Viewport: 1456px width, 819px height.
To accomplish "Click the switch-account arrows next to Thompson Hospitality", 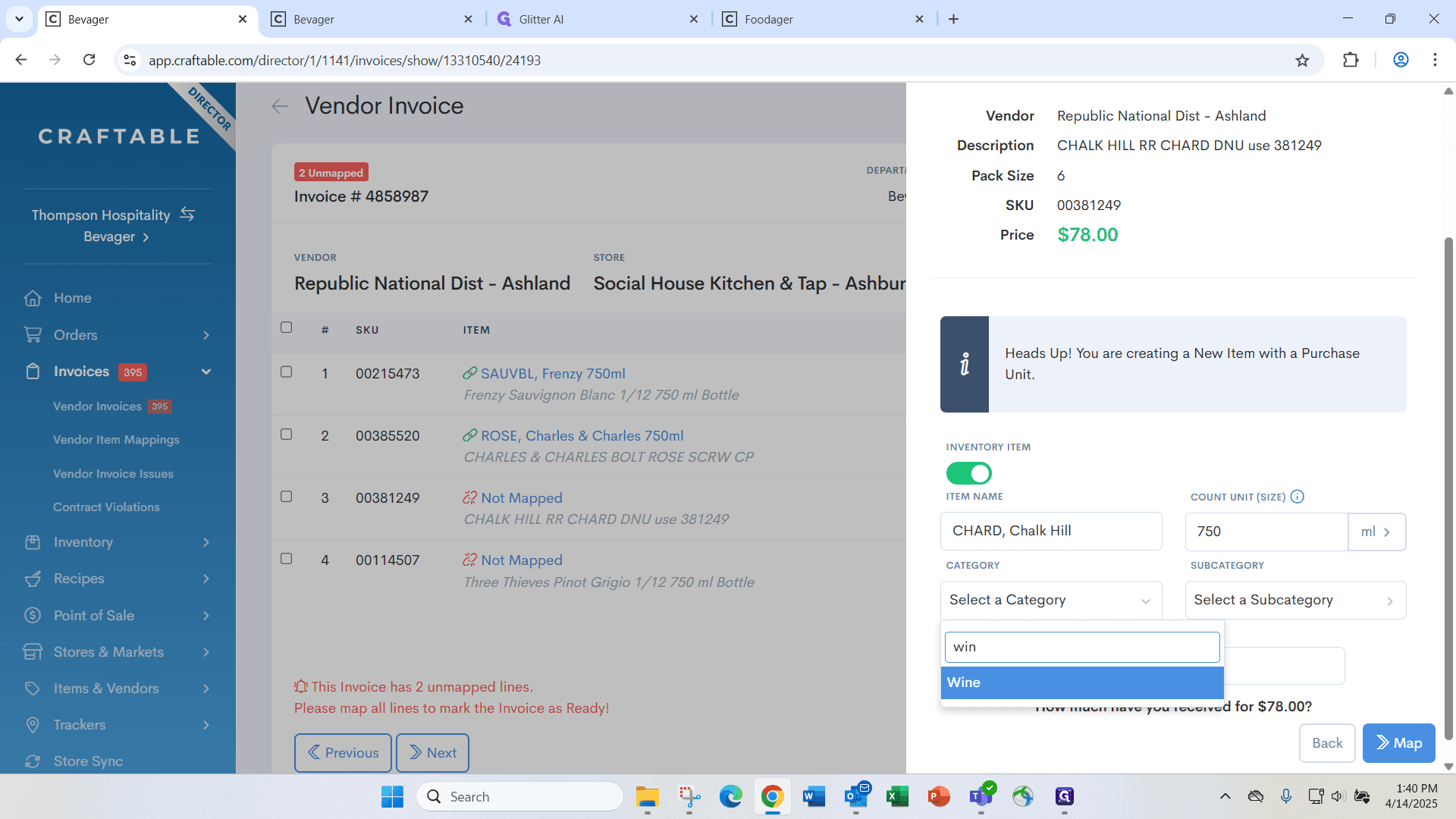I will point(187,215).
